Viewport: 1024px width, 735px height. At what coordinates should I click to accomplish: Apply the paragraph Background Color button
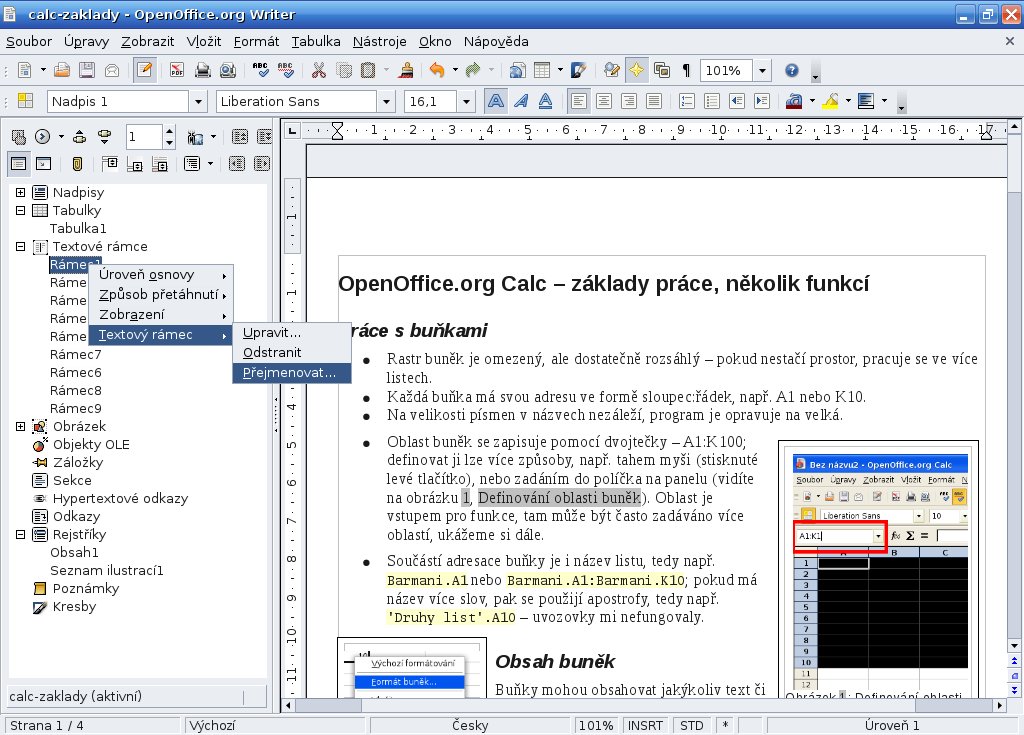point(866,101)
